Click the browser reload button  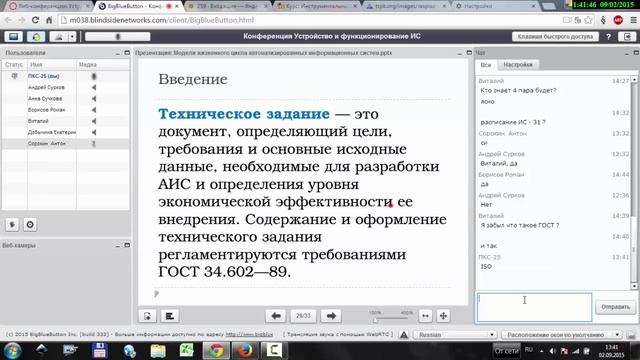click(36, 20)
